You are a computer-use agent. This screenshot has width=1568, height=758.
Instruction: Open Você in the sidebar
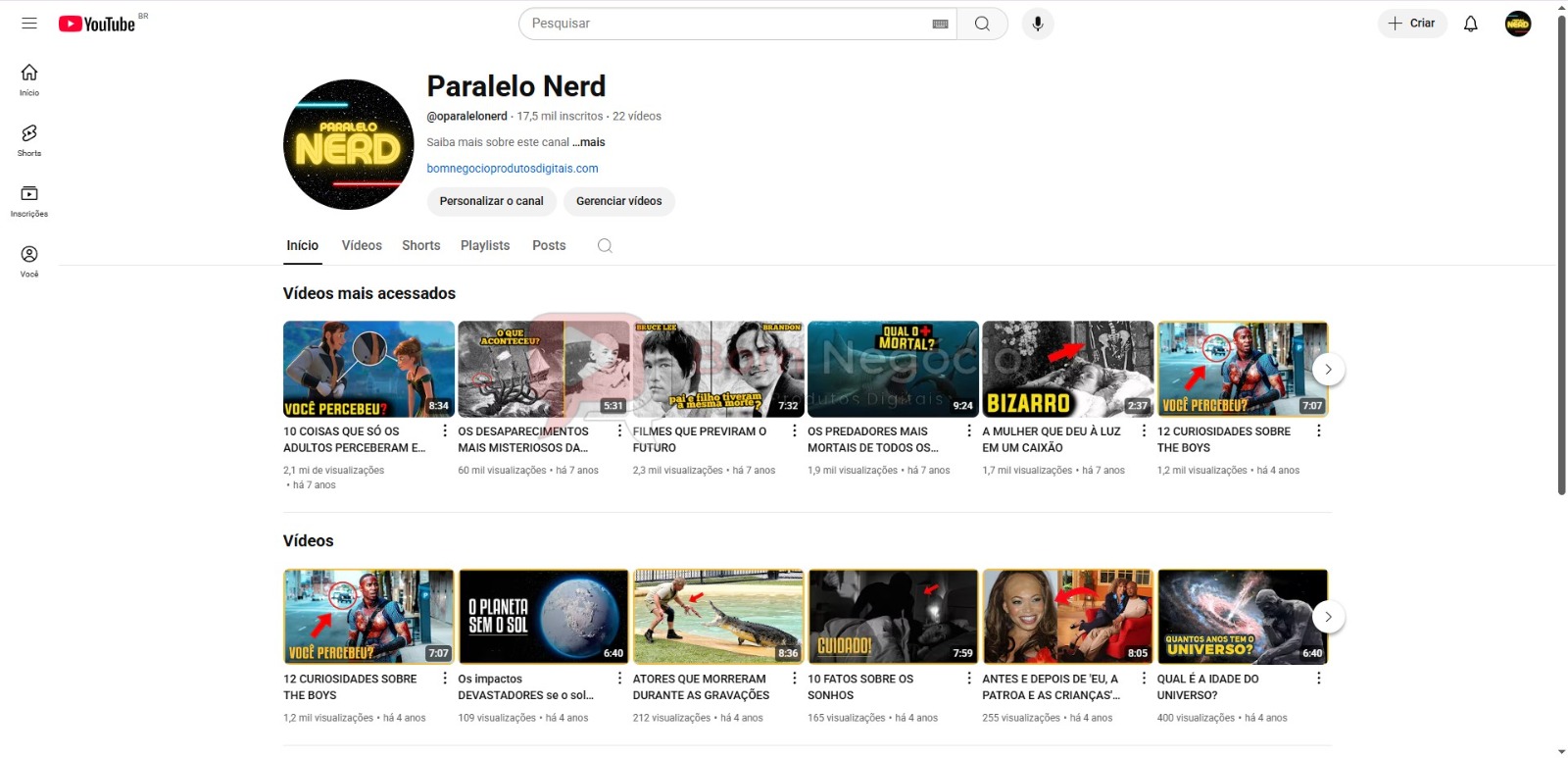click(x=29, y=262)
